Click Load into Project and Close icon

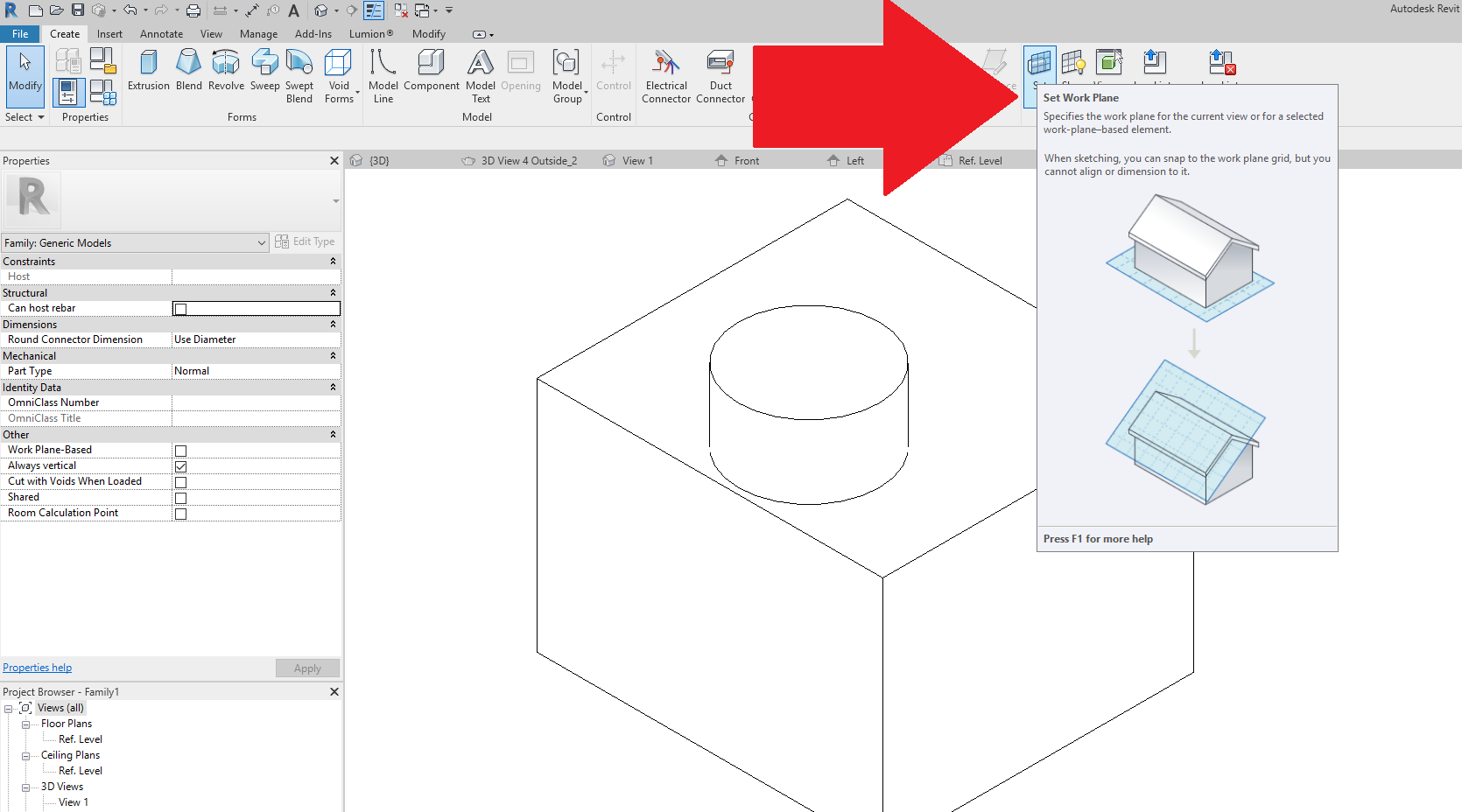(1221, 61)
